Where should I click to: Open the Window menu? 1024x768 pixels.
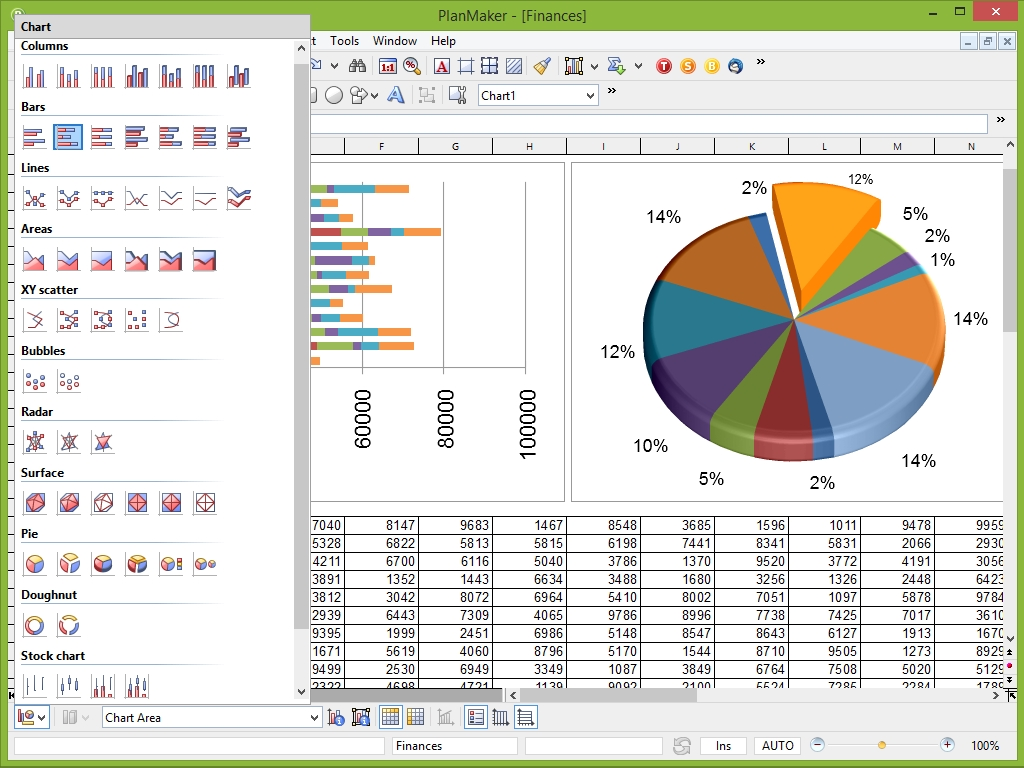(x=394, y=40)
